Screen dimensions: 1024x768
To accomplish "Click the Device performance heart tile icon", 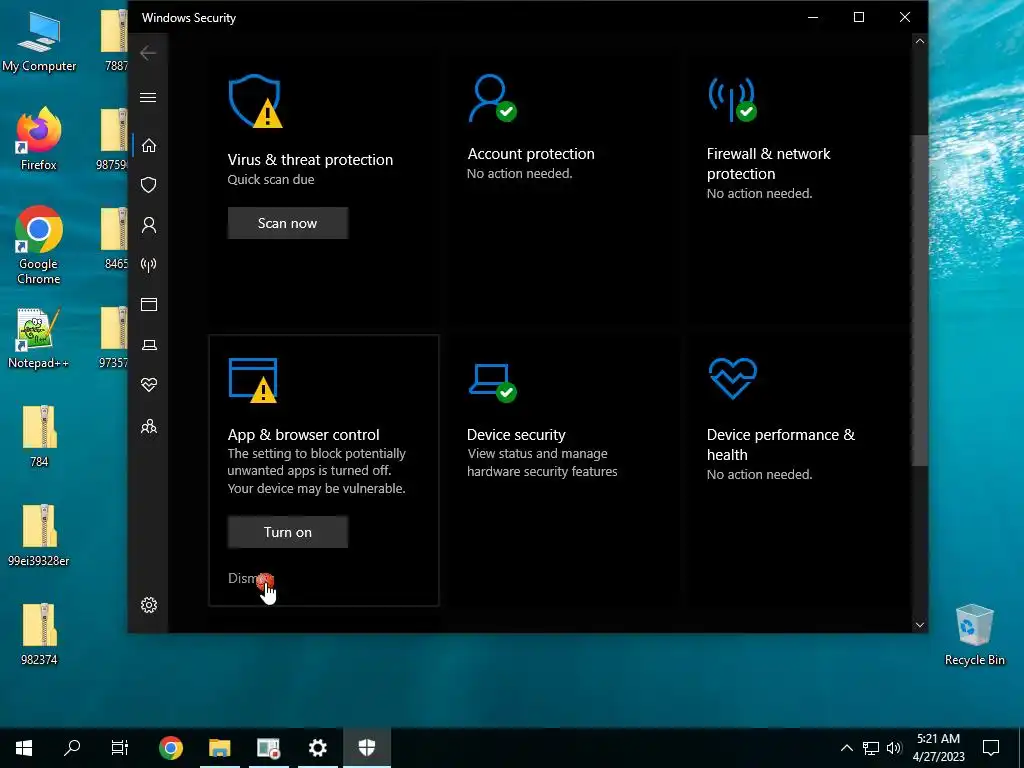I will pos(733,377).
